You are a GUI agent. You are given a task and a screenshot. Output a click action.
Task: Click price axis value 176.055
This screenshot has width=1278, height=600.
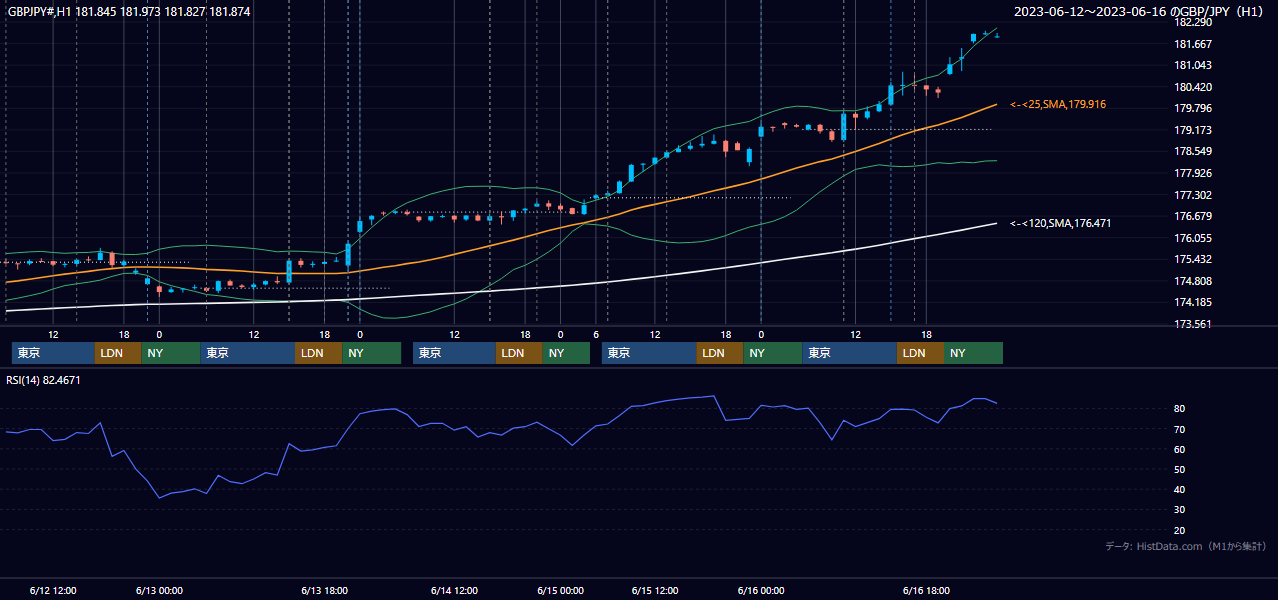tap(1192, 239)
